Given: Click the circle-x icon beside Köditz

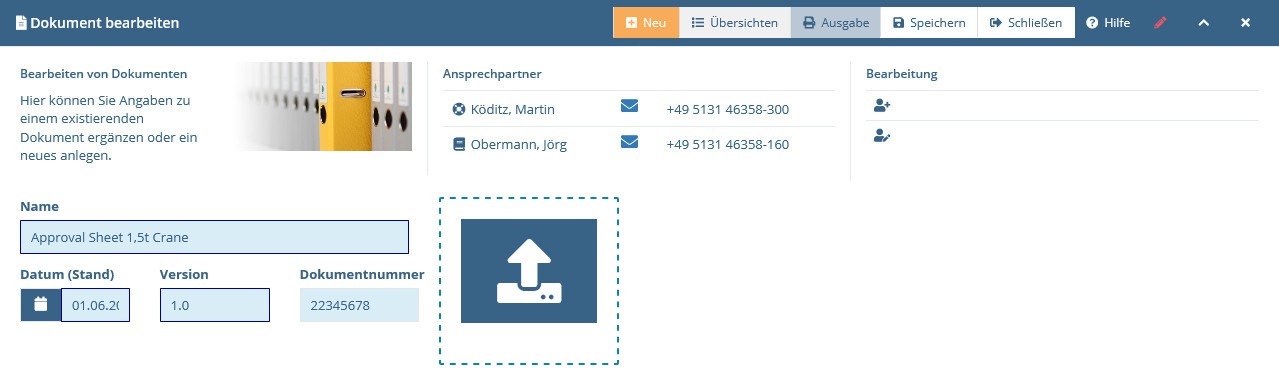Looking at the screenshot, I should (x=459, y=109).
